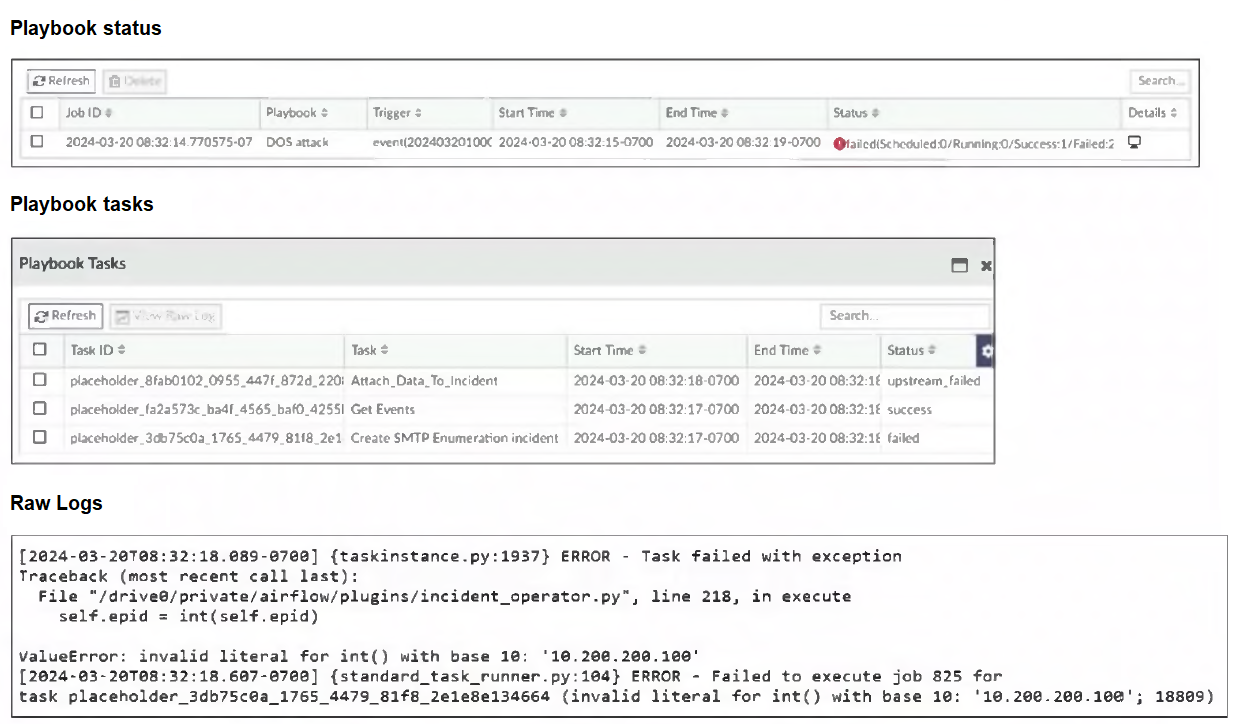This screenshot has height=725, width=1234.
Task: Close the Playbook Tasks dialog
Action: (985, 265)
